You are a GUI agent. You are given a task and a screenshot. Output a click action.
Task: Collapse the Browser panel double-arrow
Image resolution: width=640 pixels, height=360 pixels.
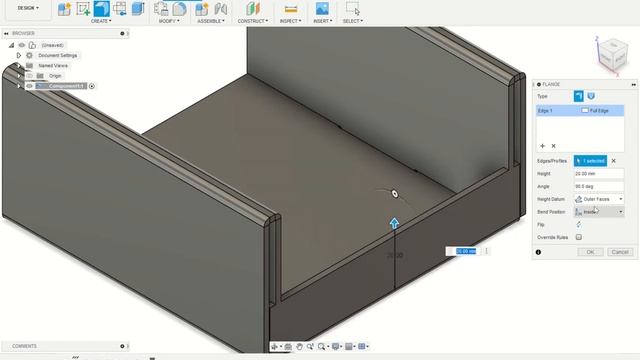[x=6, y=33]
